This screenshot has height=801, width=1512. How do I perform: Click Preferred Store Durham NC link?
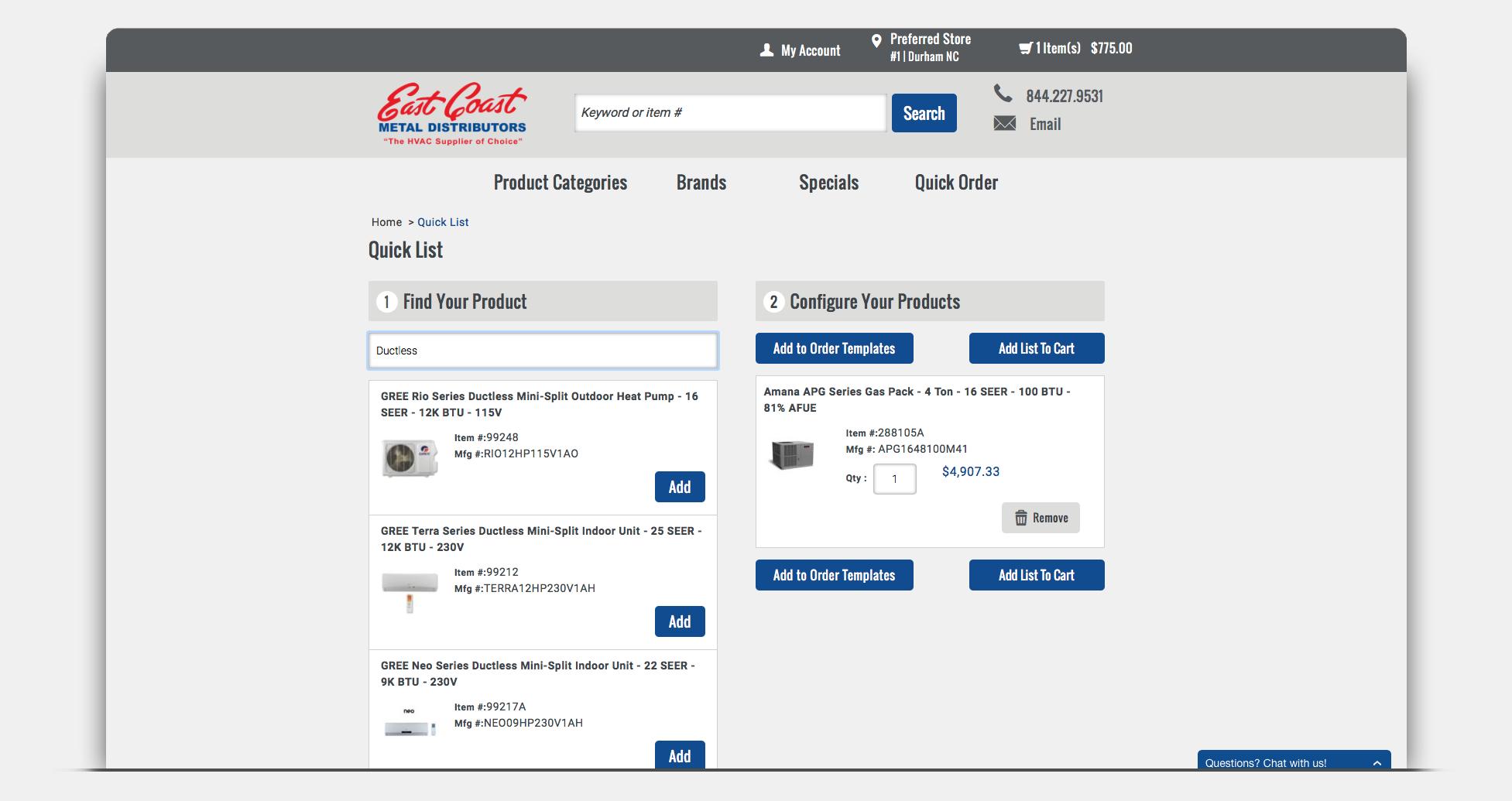pyautogui.click(x=930, y=47)
